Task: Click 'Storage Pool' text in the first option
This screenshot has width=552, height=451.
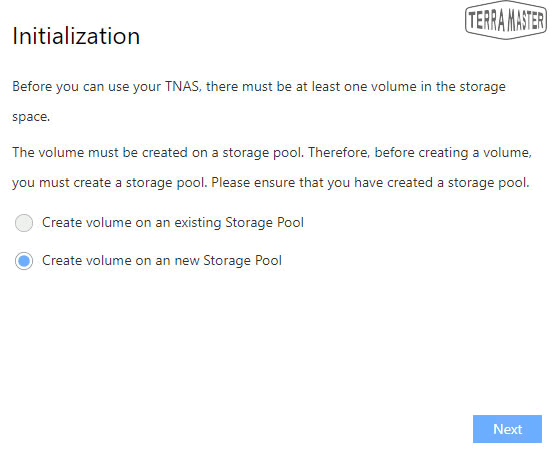Action: (264, 223)
